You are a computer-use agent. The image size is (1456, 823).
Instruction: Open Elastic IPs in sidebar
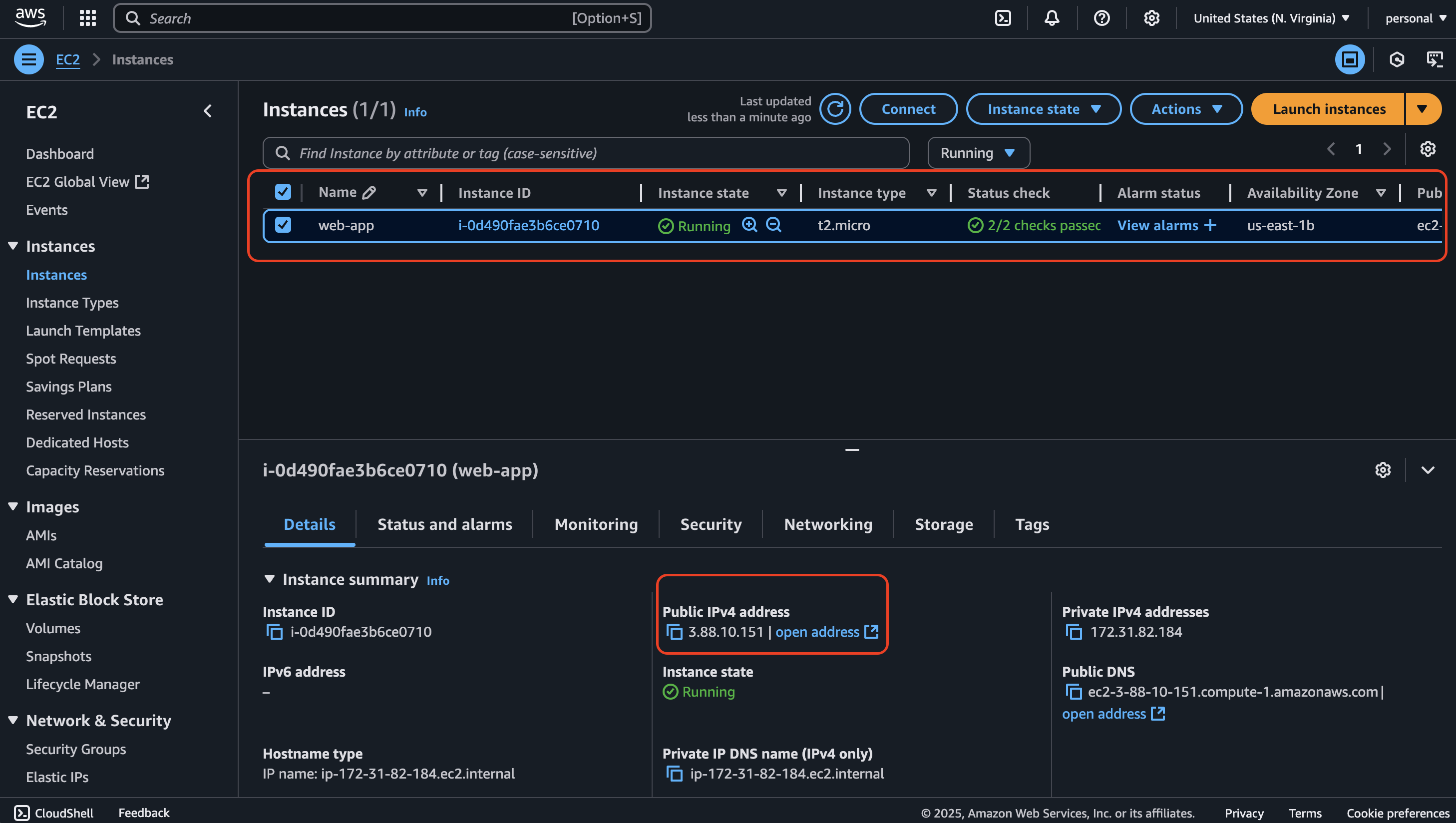click(57, 777)
